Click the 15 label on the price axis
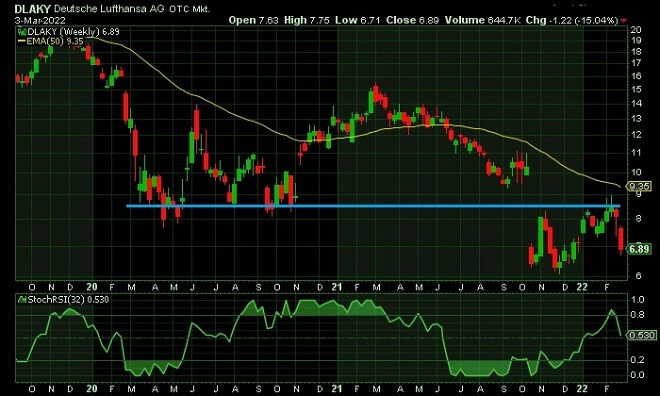This screenshot has width=660, height=396. pyautogui.click(x=636, y=90)
